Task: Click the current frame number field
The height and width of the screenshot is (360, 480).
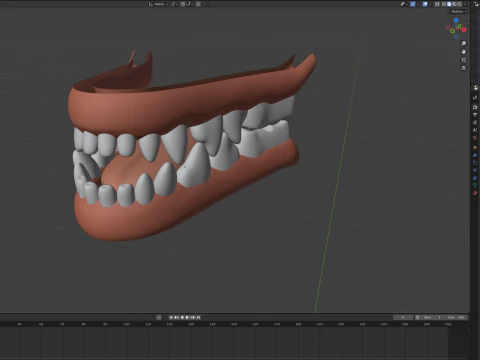Action: tap(403, 317)
